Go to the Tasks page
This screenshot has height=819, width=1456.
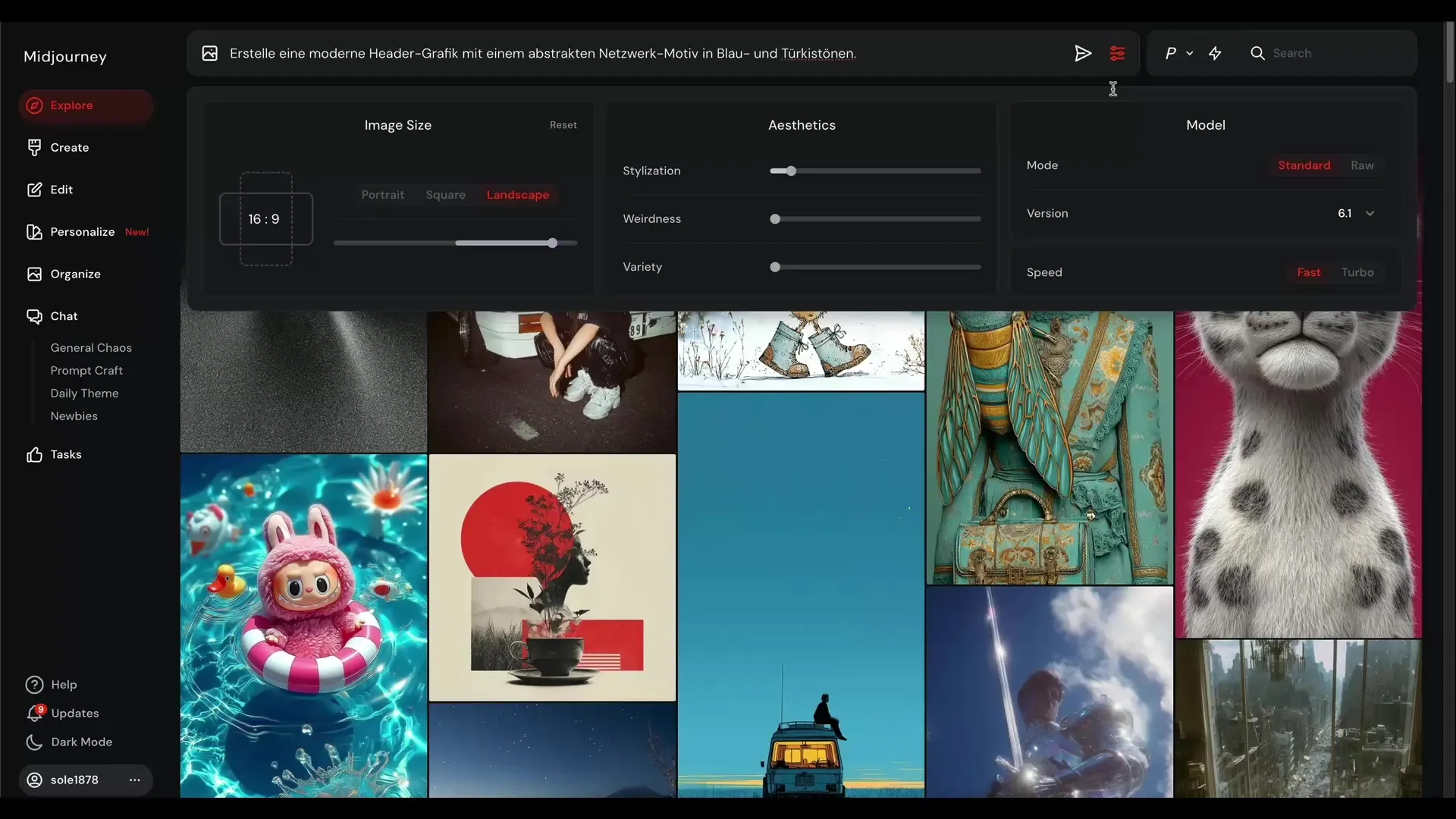pos(65,454)
